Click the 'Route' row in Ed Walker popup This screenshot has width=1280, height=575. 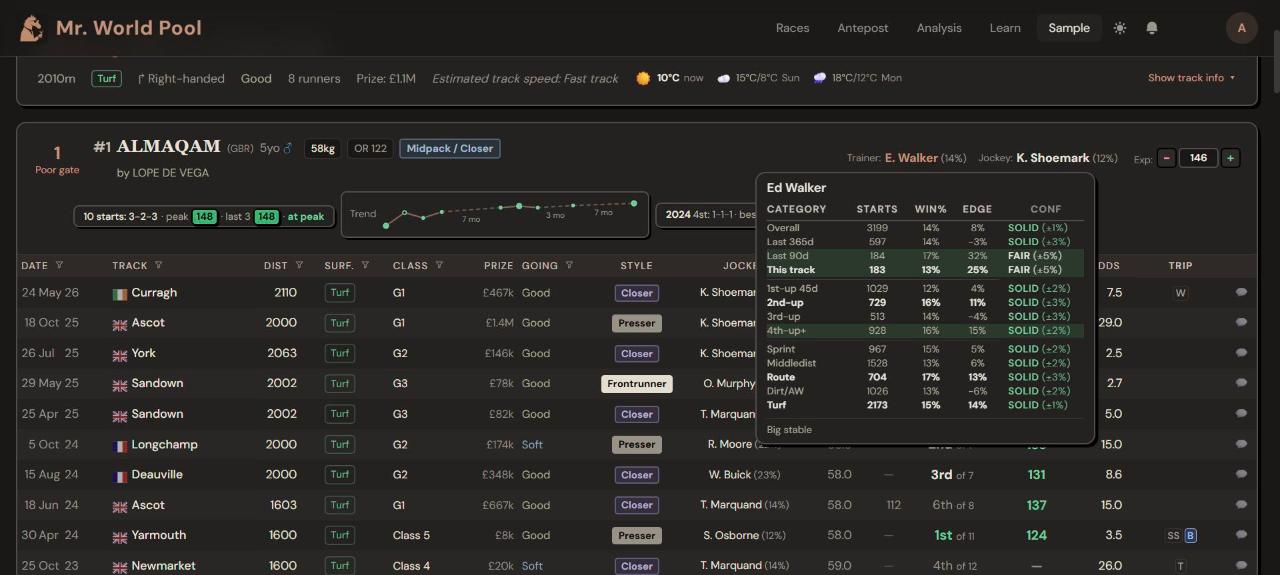pos(924,377)
